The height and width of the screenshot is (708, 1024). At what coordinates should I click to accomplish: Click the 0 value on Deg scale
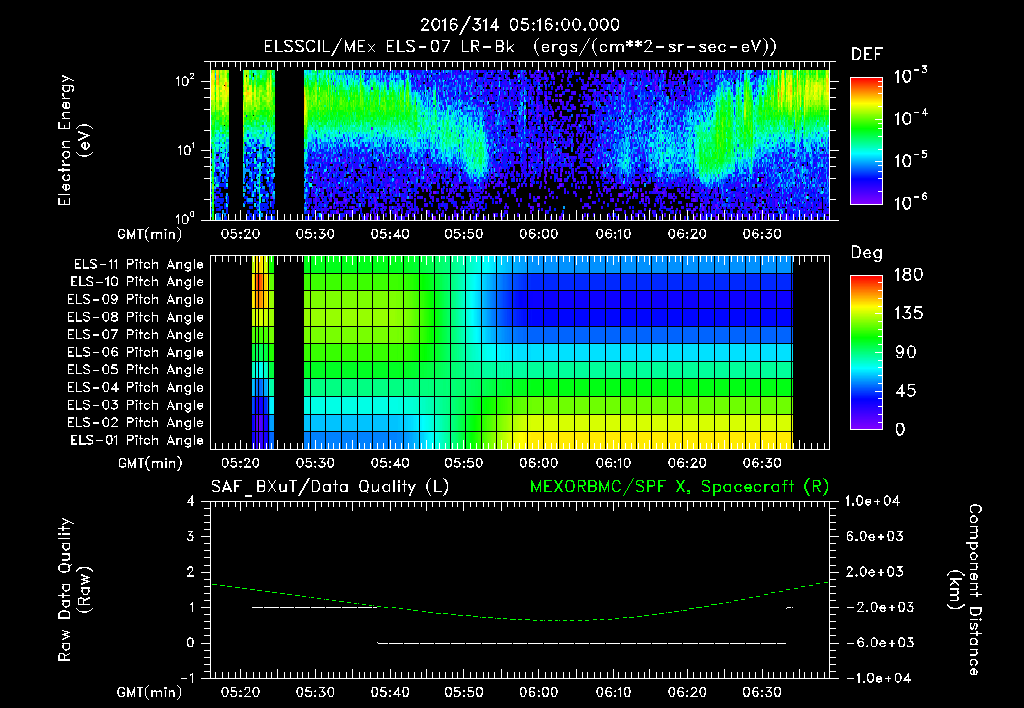(x=900, y=429)
